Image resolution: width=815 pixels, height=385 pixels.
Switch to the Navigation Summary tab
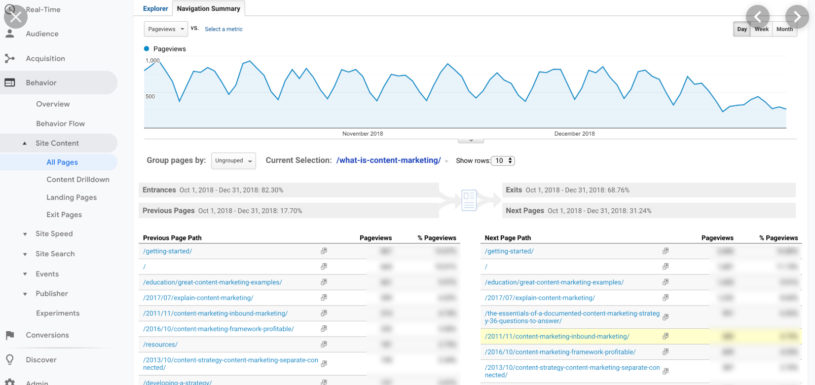(208, 8)
